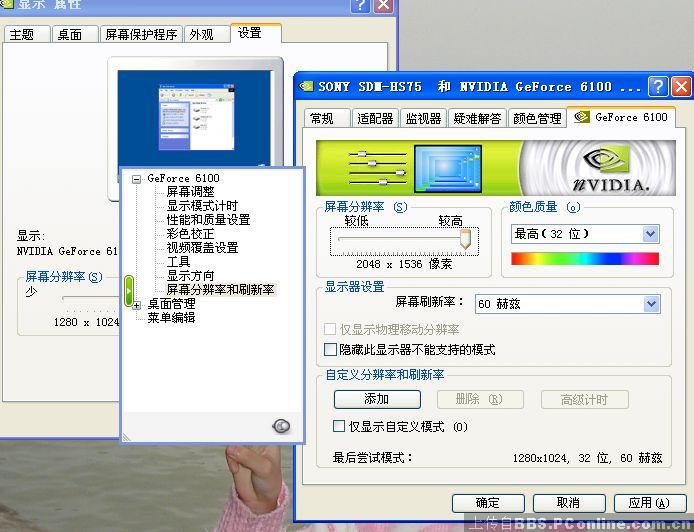Viewport: 694px width, 532px height.
Task: Open the 屏幕刷新率 dropdown showing 60 赫兹
Action: coord(567,304)
